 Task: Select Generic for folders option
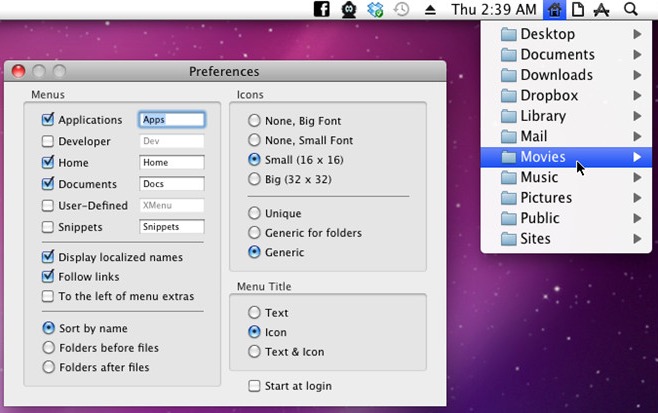point(254,233)
